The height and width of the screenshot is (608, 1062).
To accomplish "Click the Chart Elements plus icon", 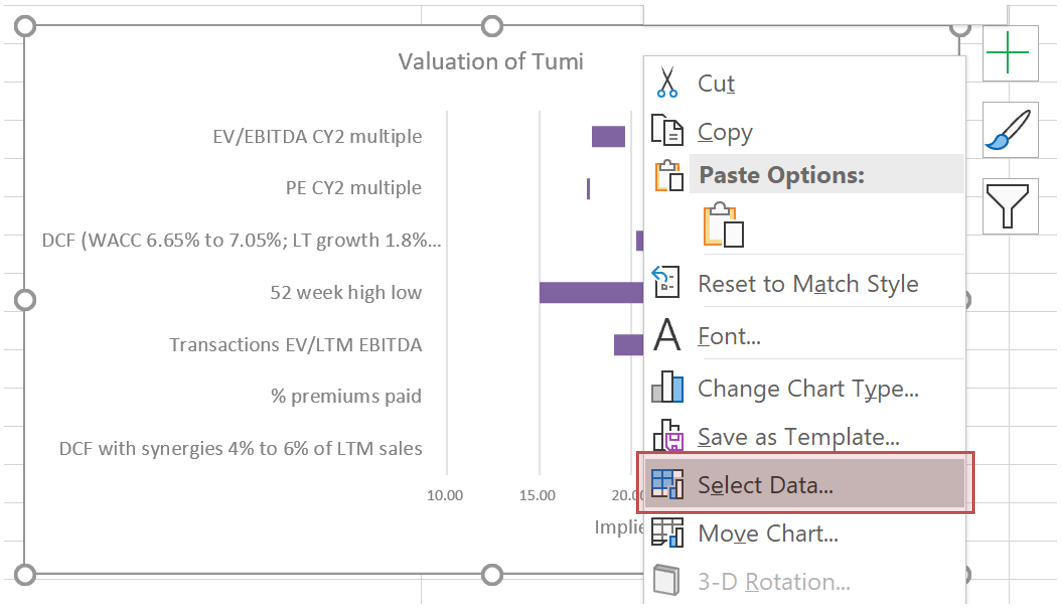I will (x=1012, y=53).
